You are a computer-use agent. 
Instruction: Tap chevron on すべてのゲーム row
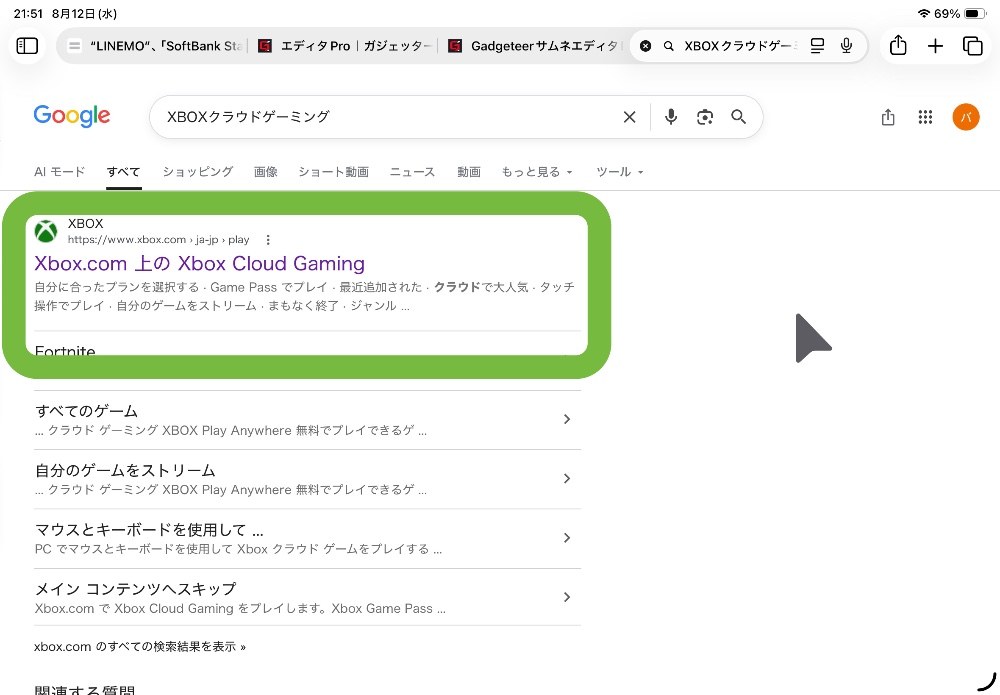(566, 419)
